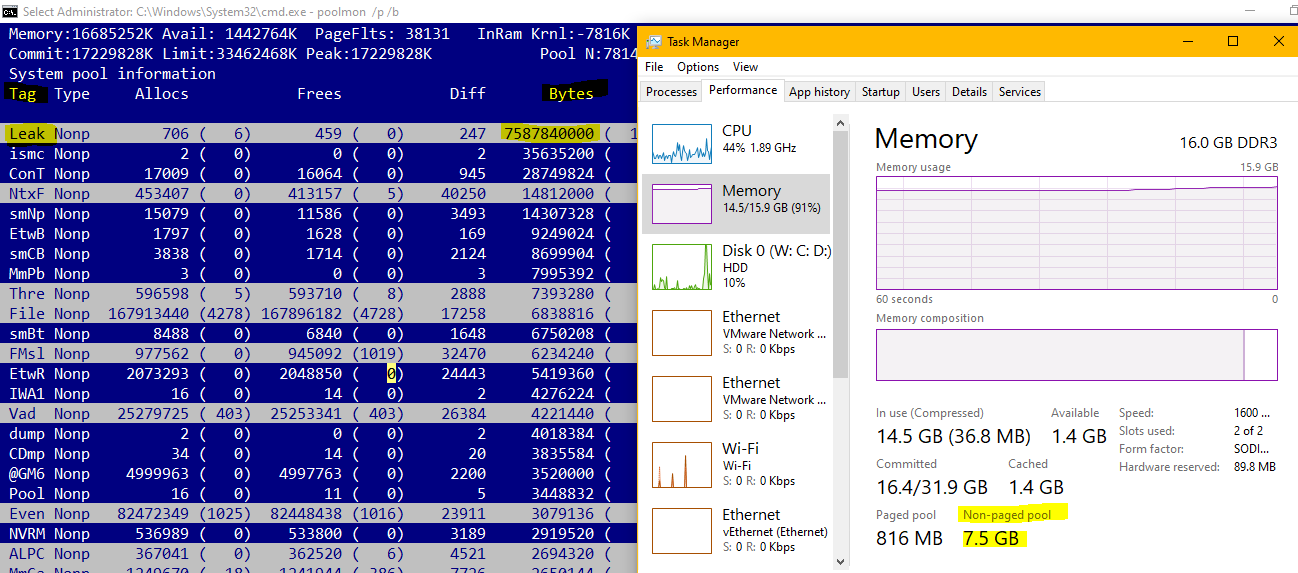Click the Task Manager title bar icon
Screen dimensions: 1298x573
pyautogui.click(x=653, y=42)
